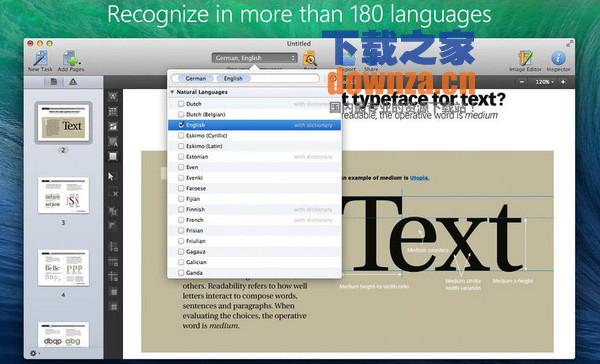The width and height of the screenshot is (600, 364).
Task: Click the Add Pages toolbar icon
Action: (x=71, y=58)
